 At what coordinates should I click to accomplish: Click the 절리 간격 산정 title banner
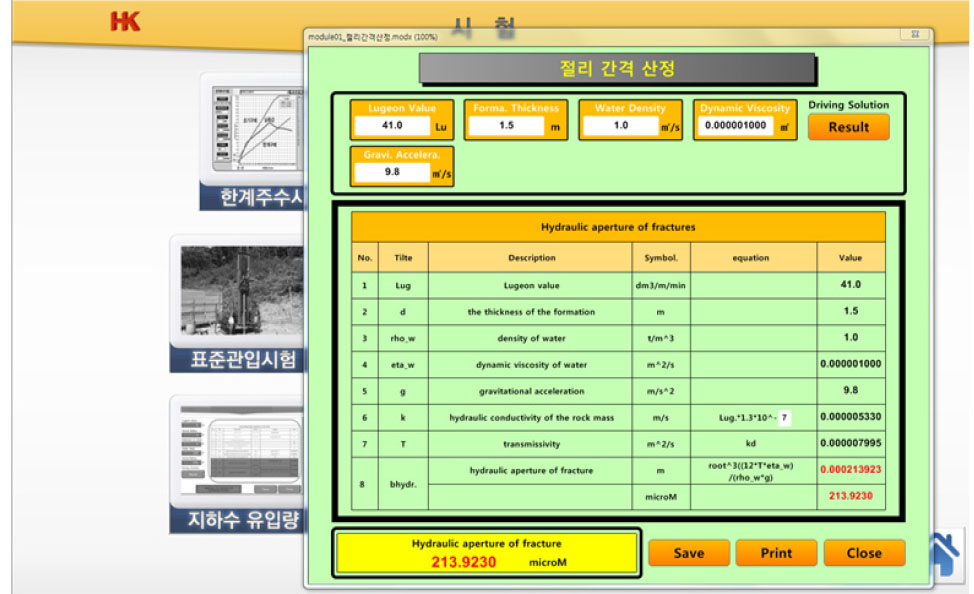pyautogui.click(x=617, y=68)
